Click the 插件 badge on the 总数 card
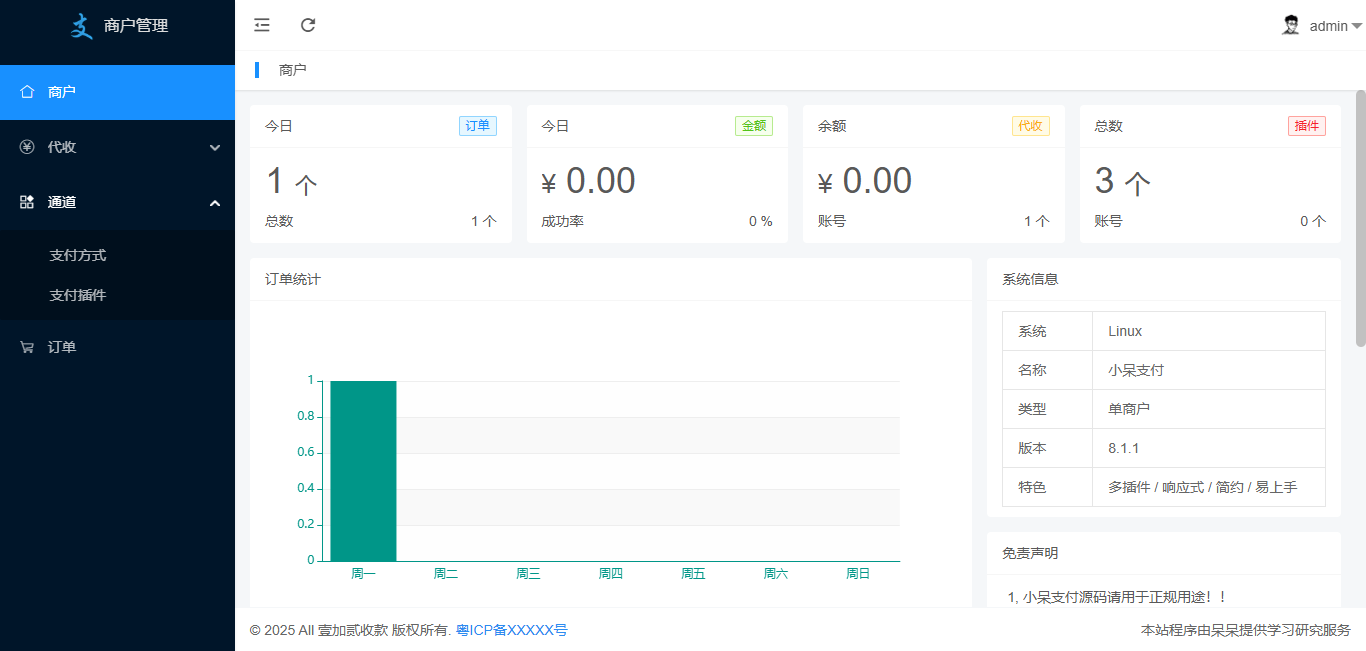Screen dimensions: 1366x651 [x=1307, y=125]
